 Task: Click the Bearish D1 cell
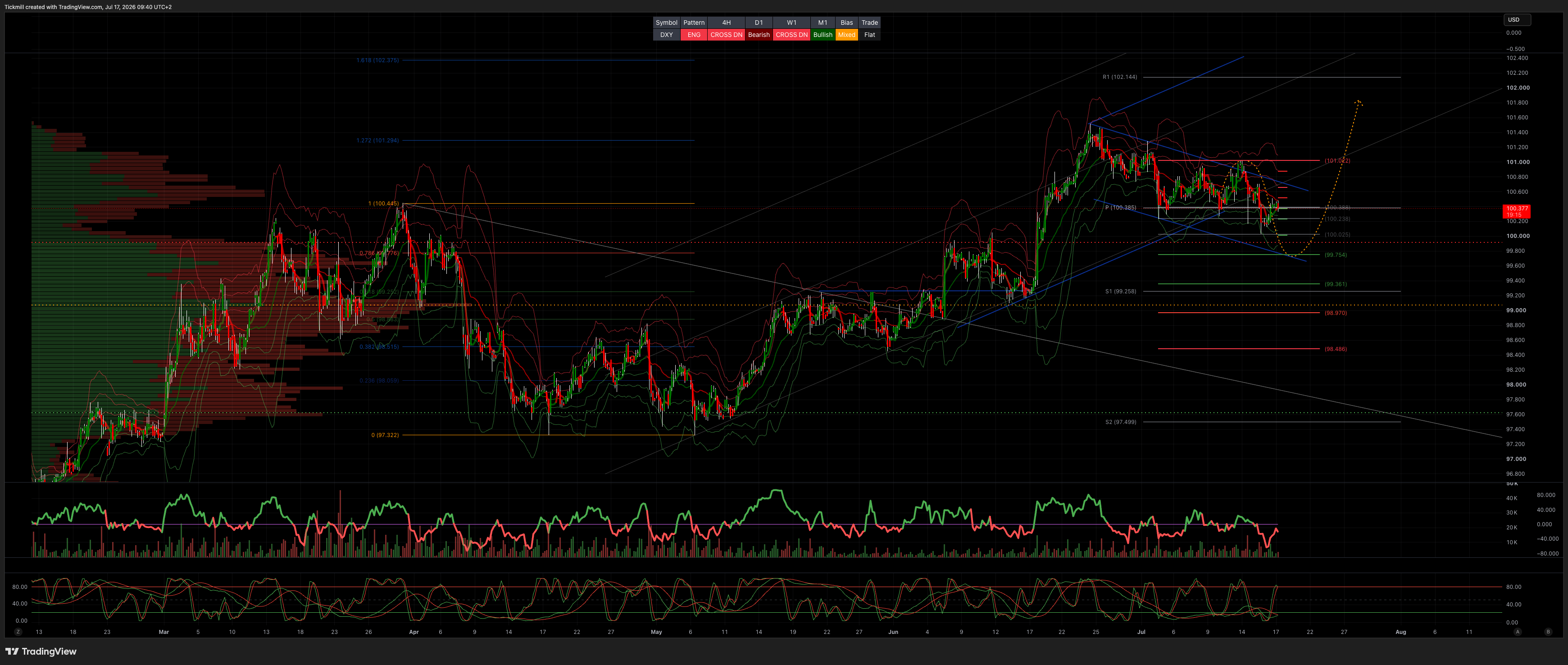pos(759,35)
